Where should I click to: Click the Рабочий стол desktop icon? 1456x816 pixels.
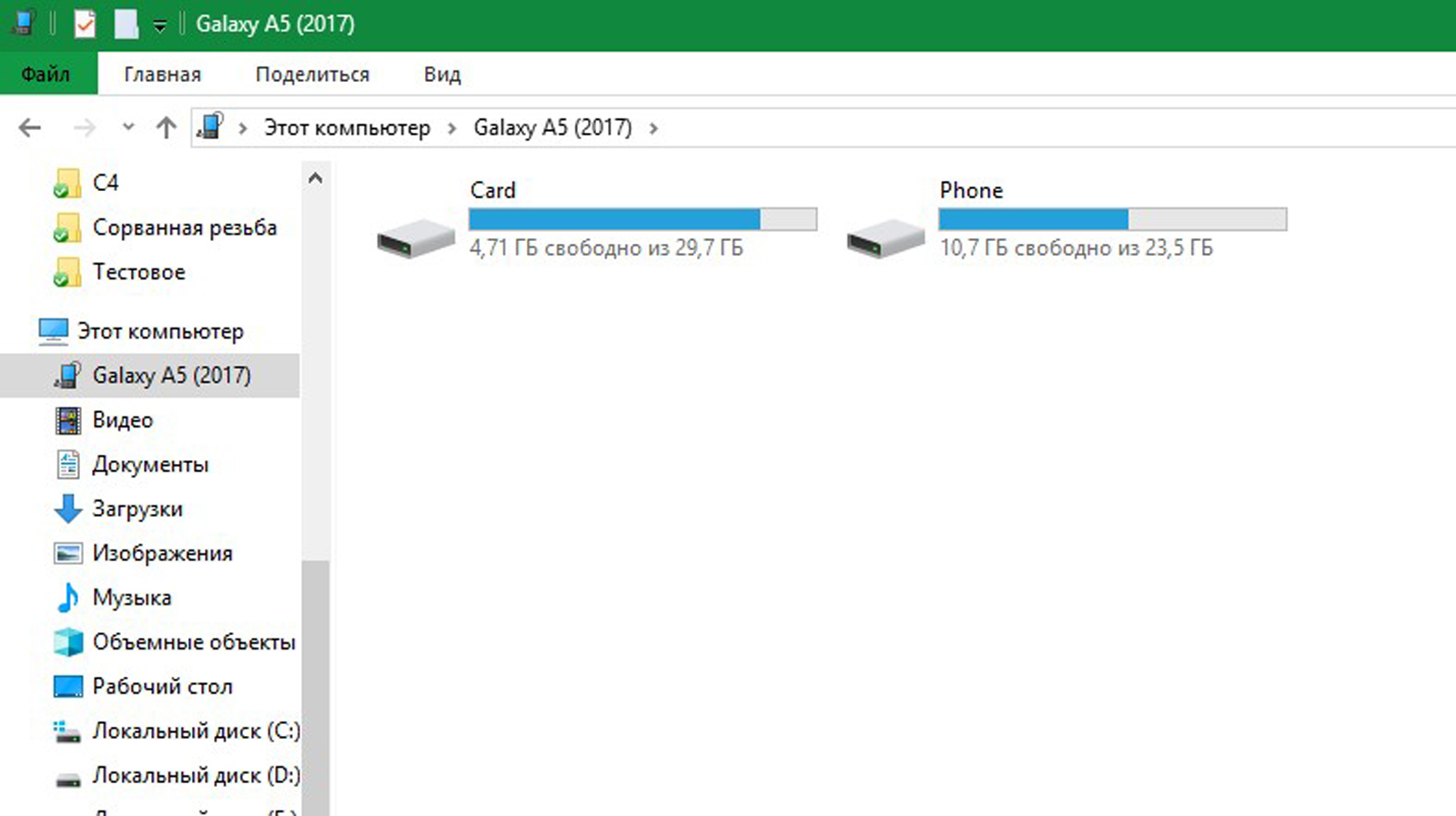(68, 687)
